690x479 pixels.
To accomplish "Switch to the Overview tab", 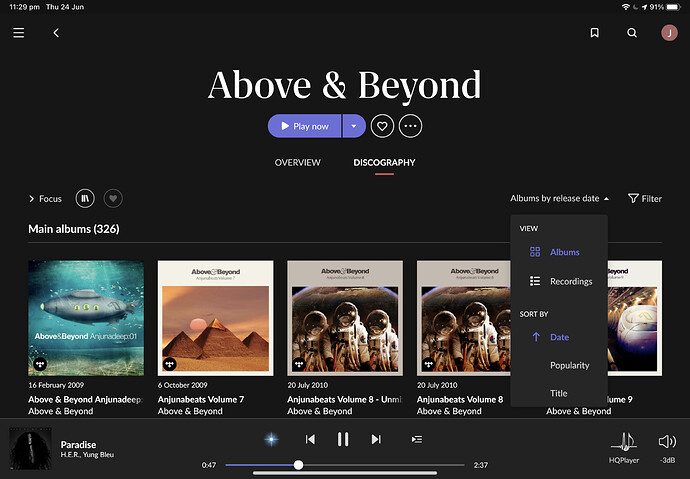I will 297,162.
